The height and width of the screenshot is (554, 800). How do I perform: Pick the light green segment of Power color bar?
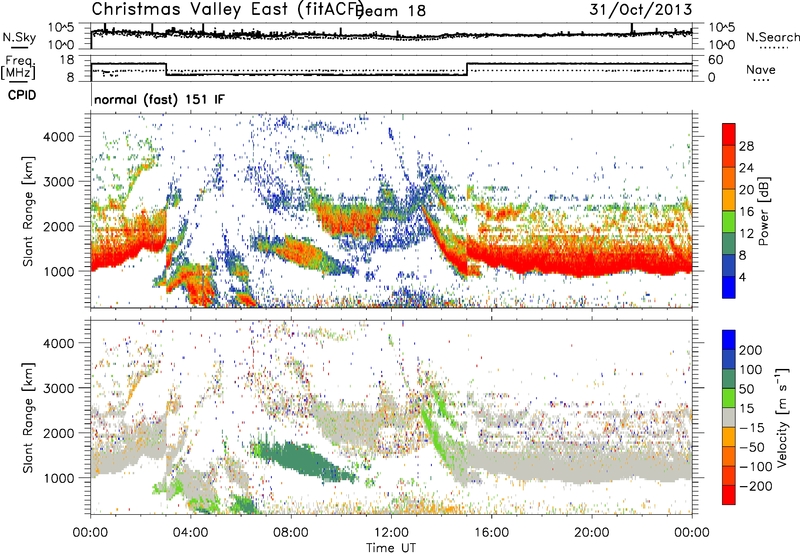coord(729,222)
